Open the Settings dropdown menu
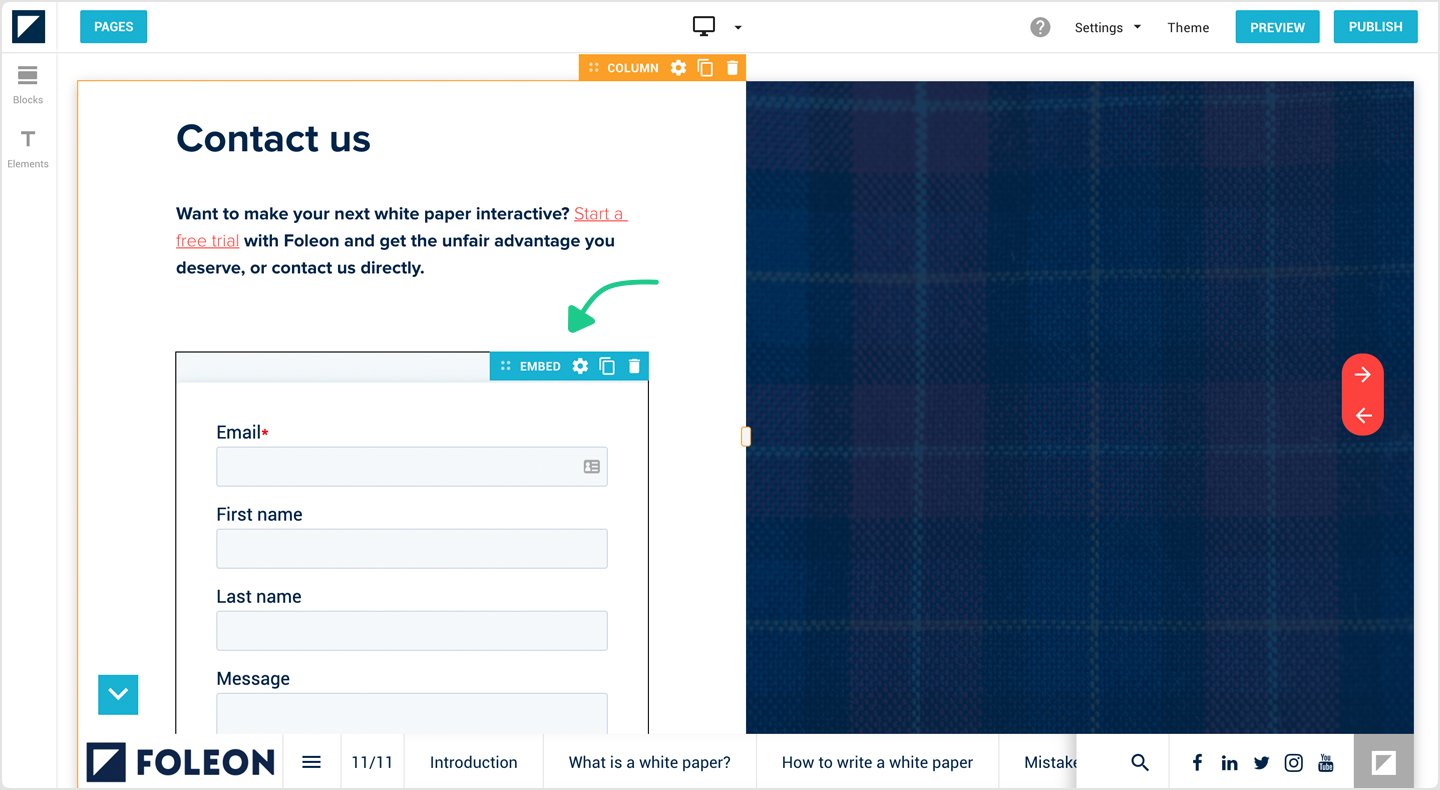This screenshot has height=790, width=1440. coord(1107,28)
